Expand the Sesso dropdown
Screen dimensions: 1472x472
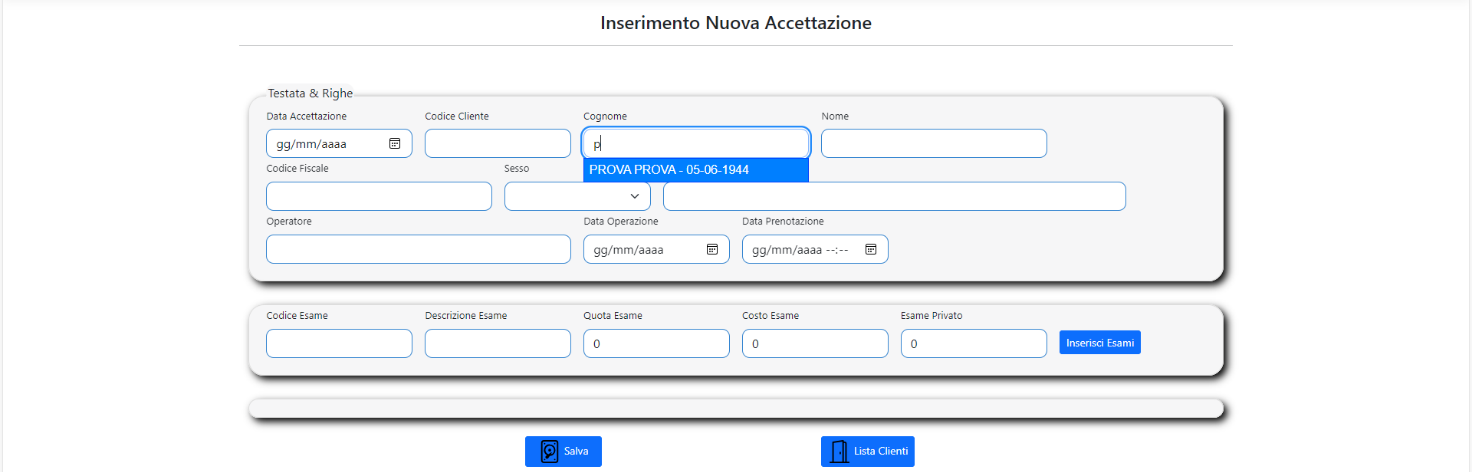(x=577, y=196)
